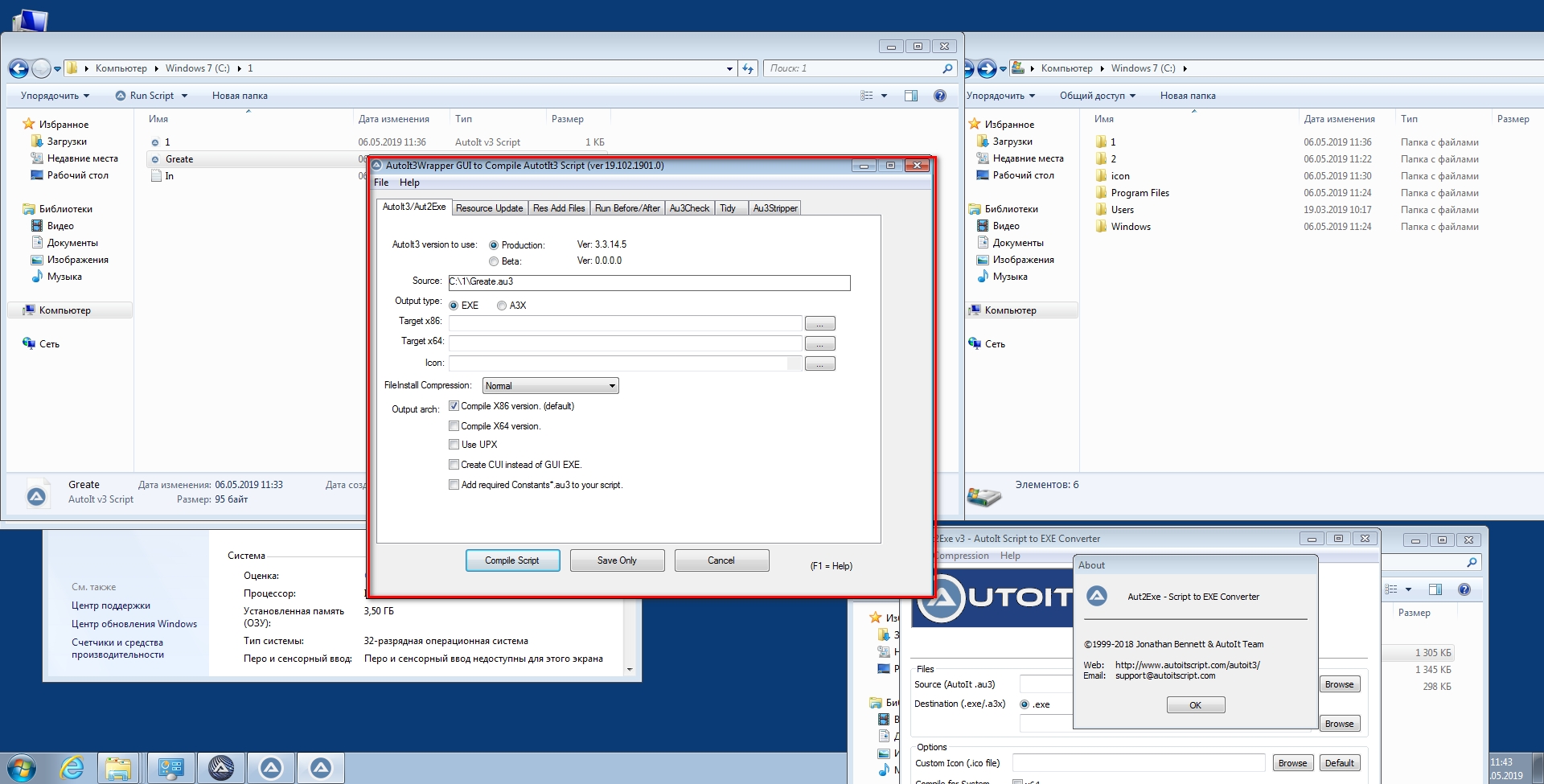Image resolution: width=1544 pixels, height=784 pixels.
Task: Check the Use UPX option
Action: point(454,445)
